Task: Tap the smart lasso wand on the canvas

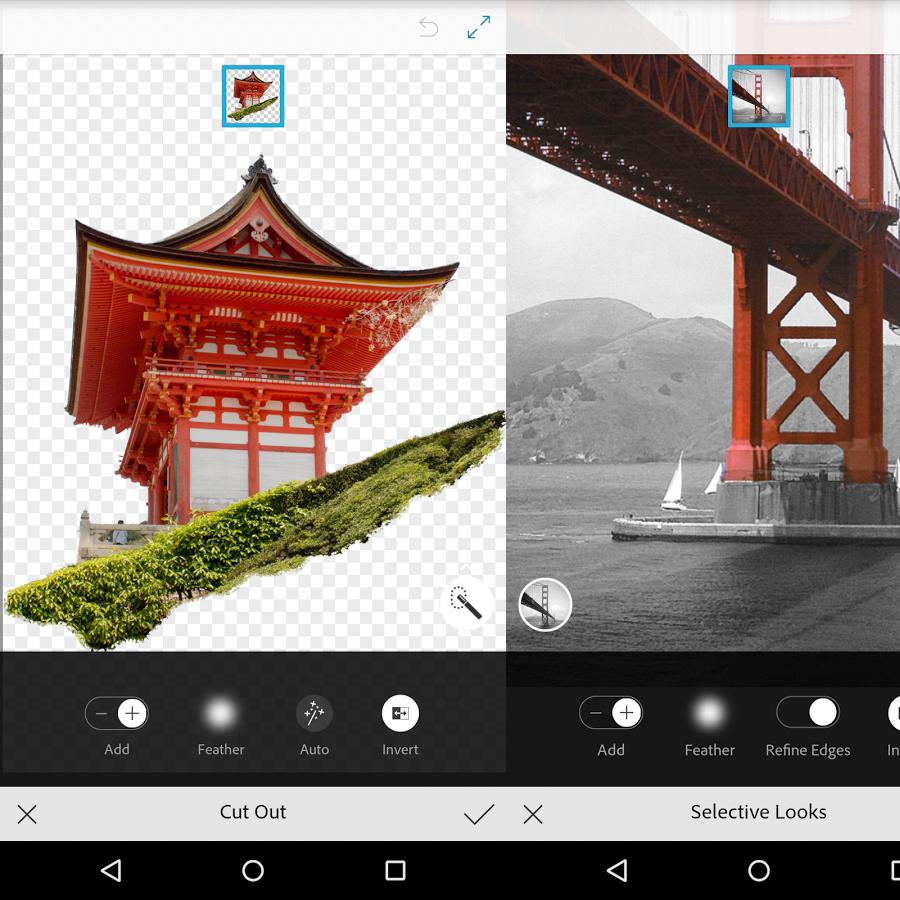Action: [x=464, y=604]
